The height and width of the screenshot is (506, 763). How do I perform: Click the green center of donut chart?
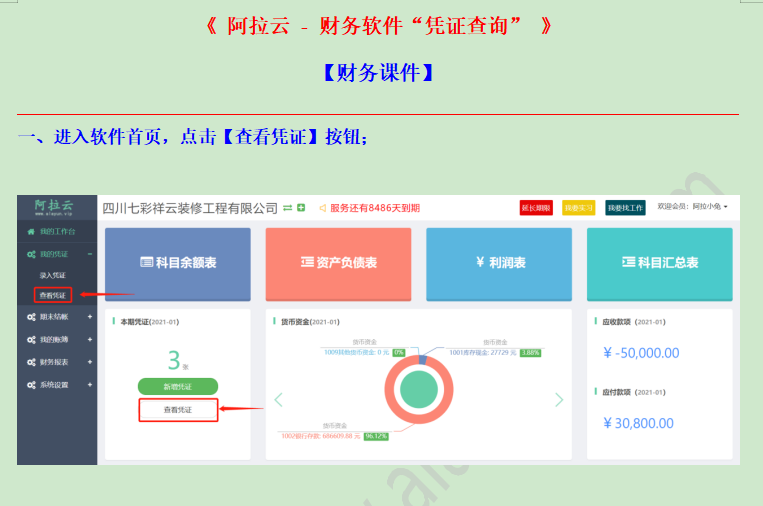tap(419, 390)
